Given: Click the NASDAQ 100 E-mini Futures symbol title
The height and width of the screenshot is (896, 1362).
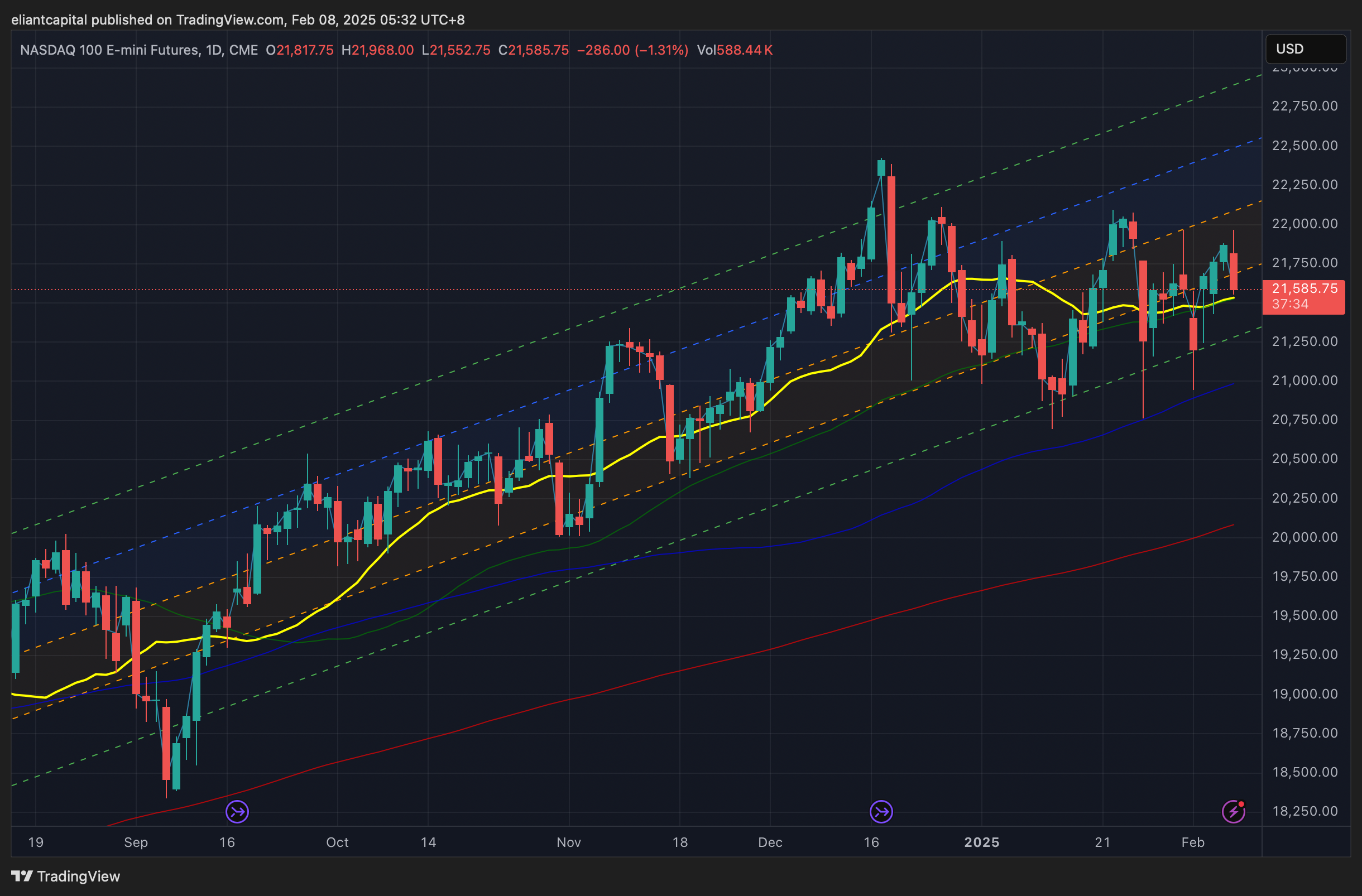Looking at the screenshot, I should (110, 50).
